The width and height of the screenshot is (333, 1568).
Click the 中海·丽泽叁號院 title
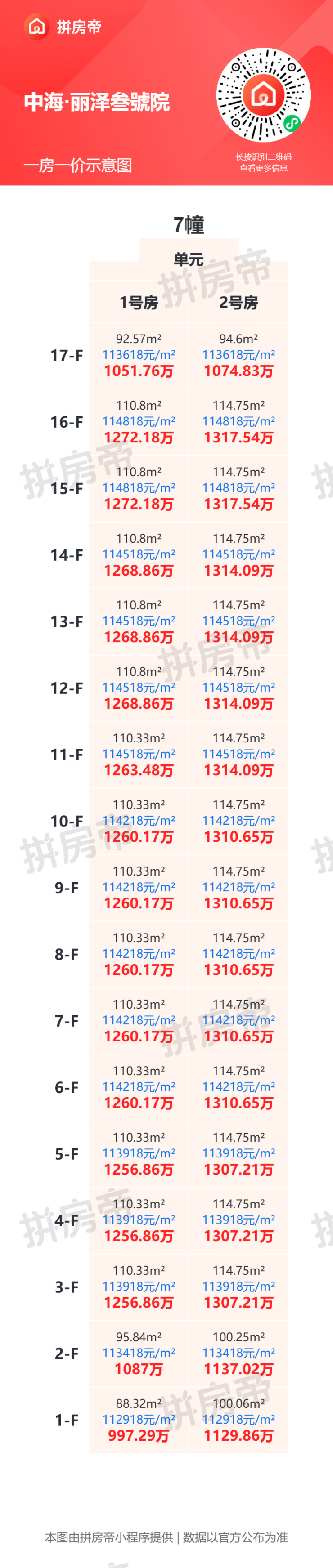click(97, 102)
